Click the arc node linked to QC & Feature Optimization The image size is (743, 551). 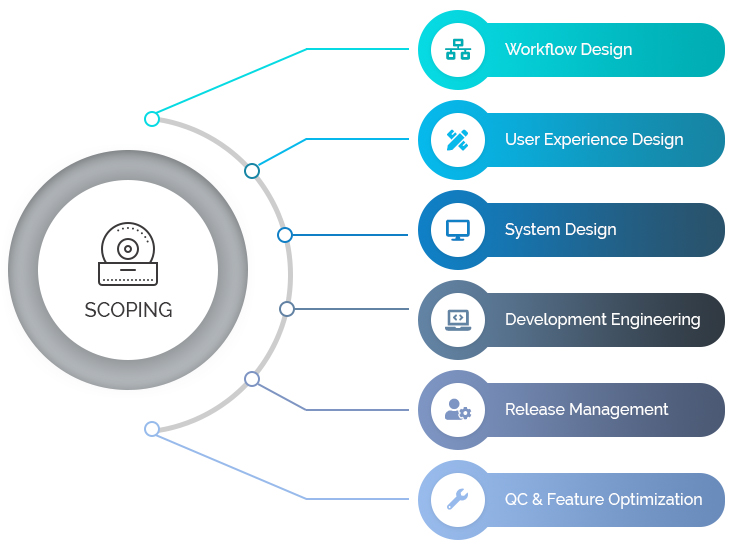[152, 429]
